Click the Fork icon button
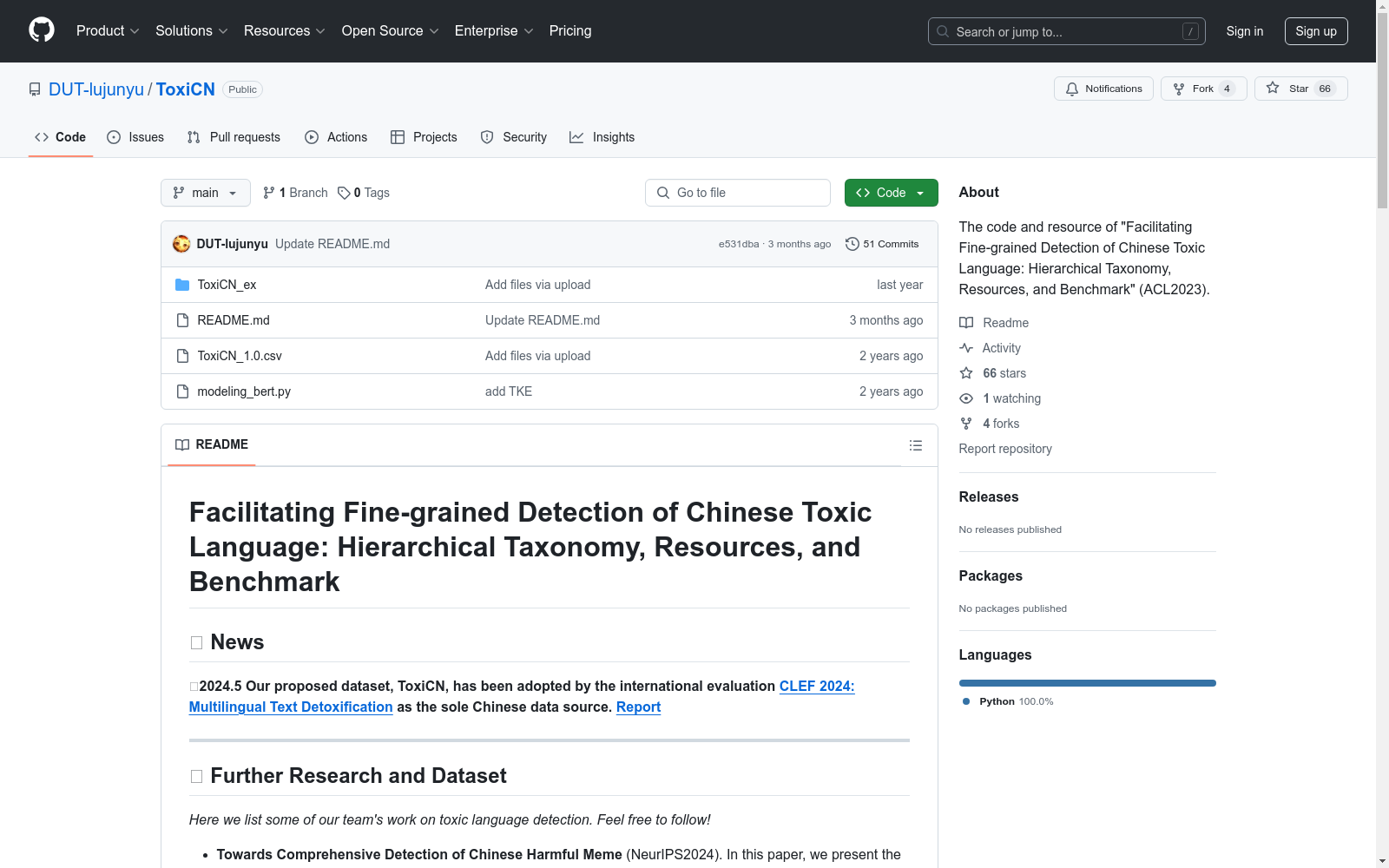1389x868 pixels. [1179, 89]
